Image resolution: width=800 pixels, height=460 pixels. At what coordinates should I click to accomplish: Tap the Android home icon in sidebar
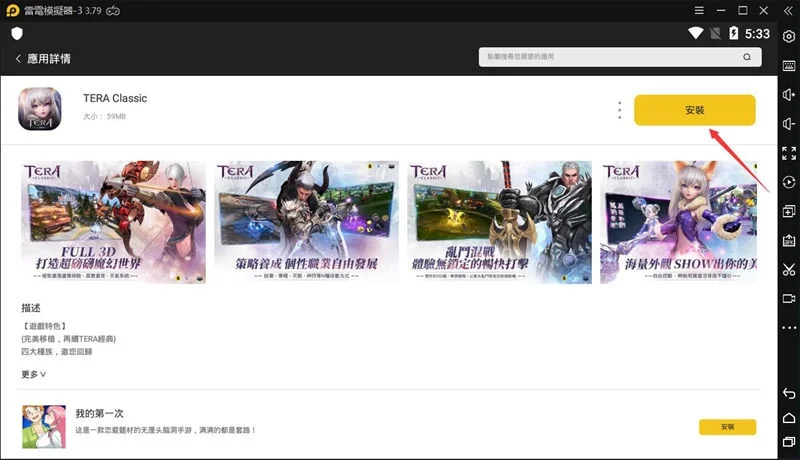tap(789, 418)
